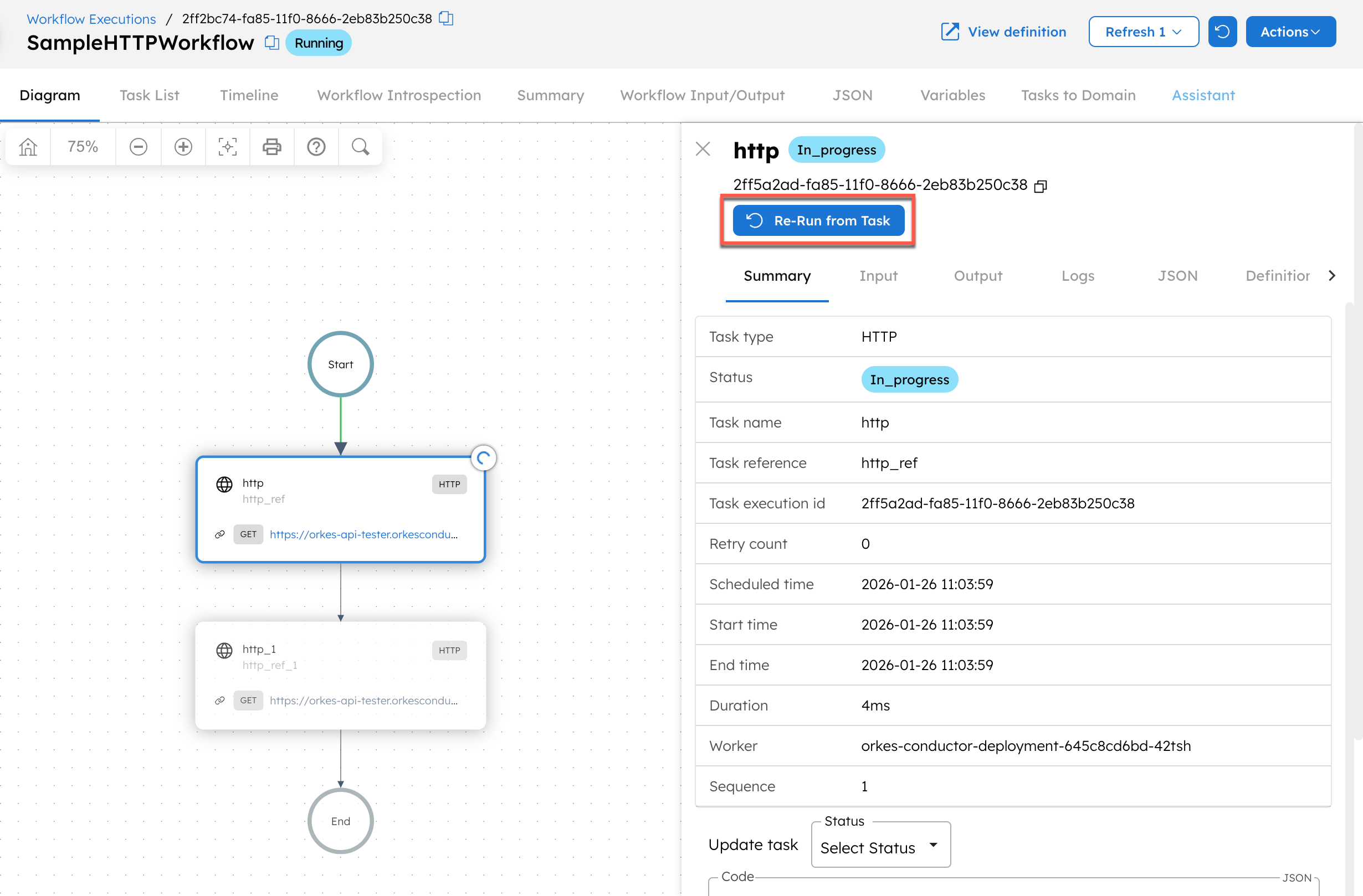The width and height of the screenshot is (1363, 896).
Task: Print the workflow diagram
Action: (271, 147)
